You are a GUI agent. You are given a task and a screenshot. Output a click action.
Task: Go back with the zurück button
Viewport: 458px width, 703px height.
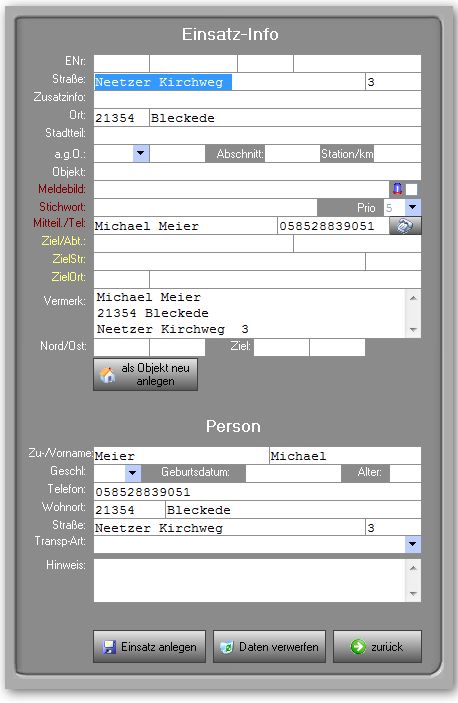377,647
